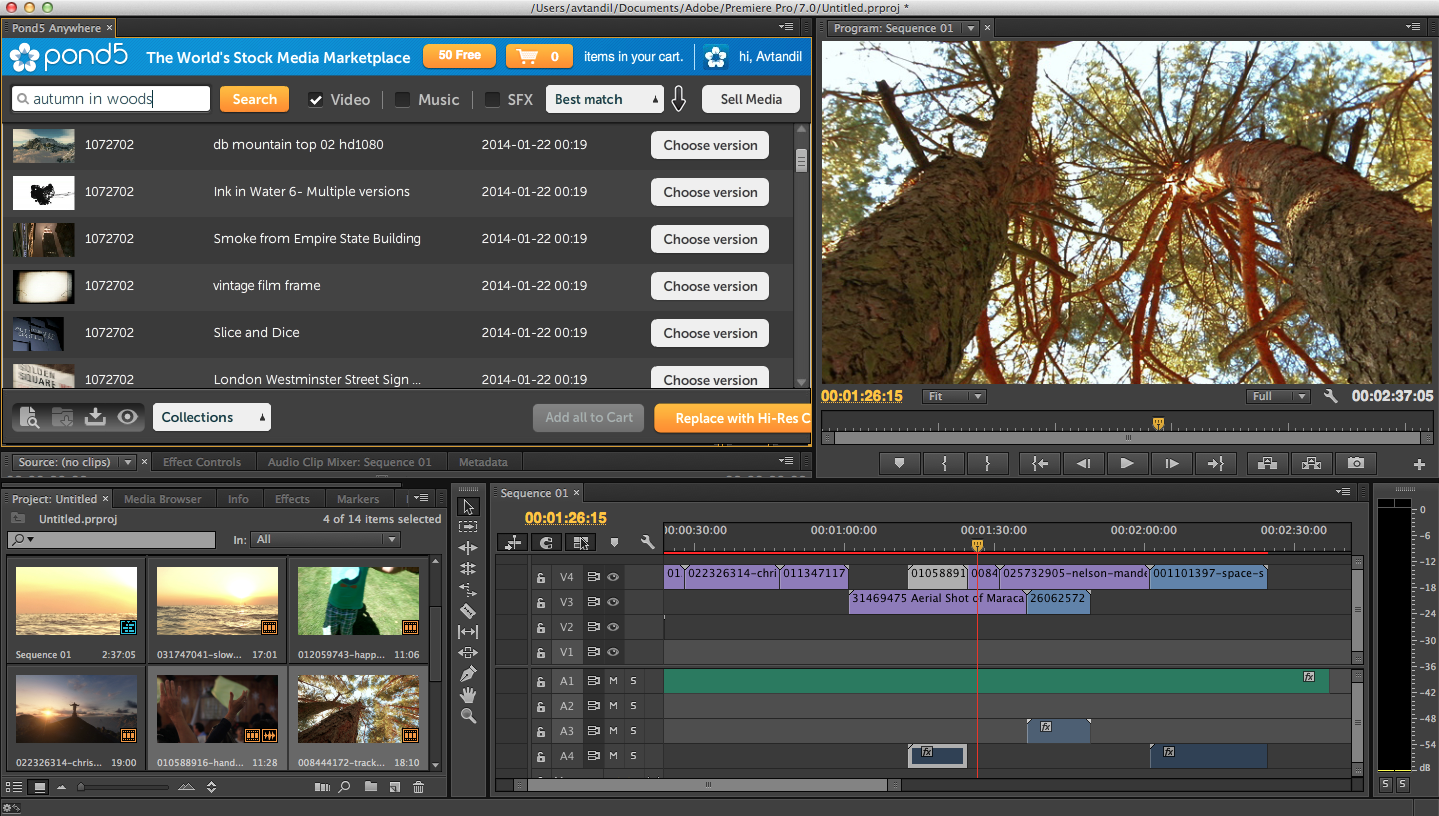Select the Pen tool in tools panel
This screenshot has width=1439, height=816.
[x=468, y=674]
